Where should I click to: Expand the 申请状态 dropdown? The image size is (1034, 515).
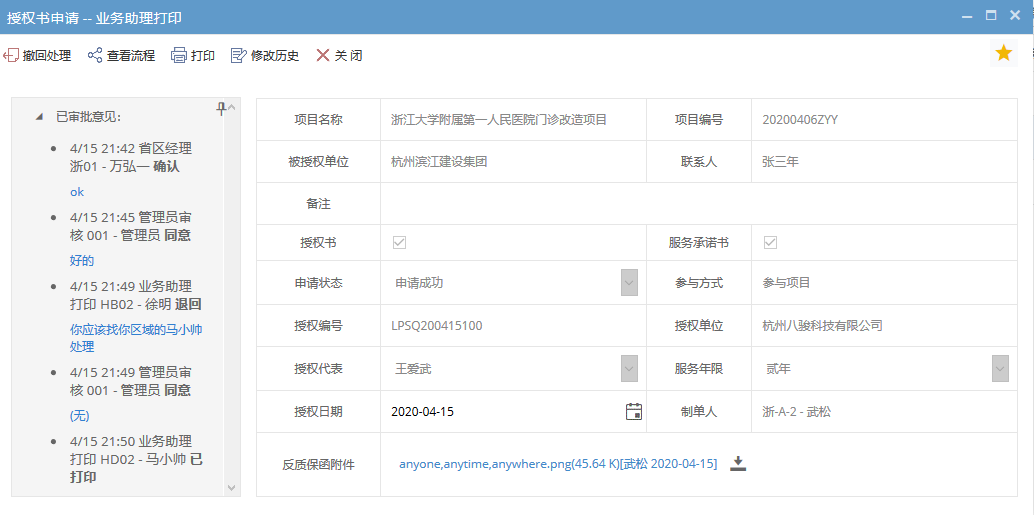(629, 283)
